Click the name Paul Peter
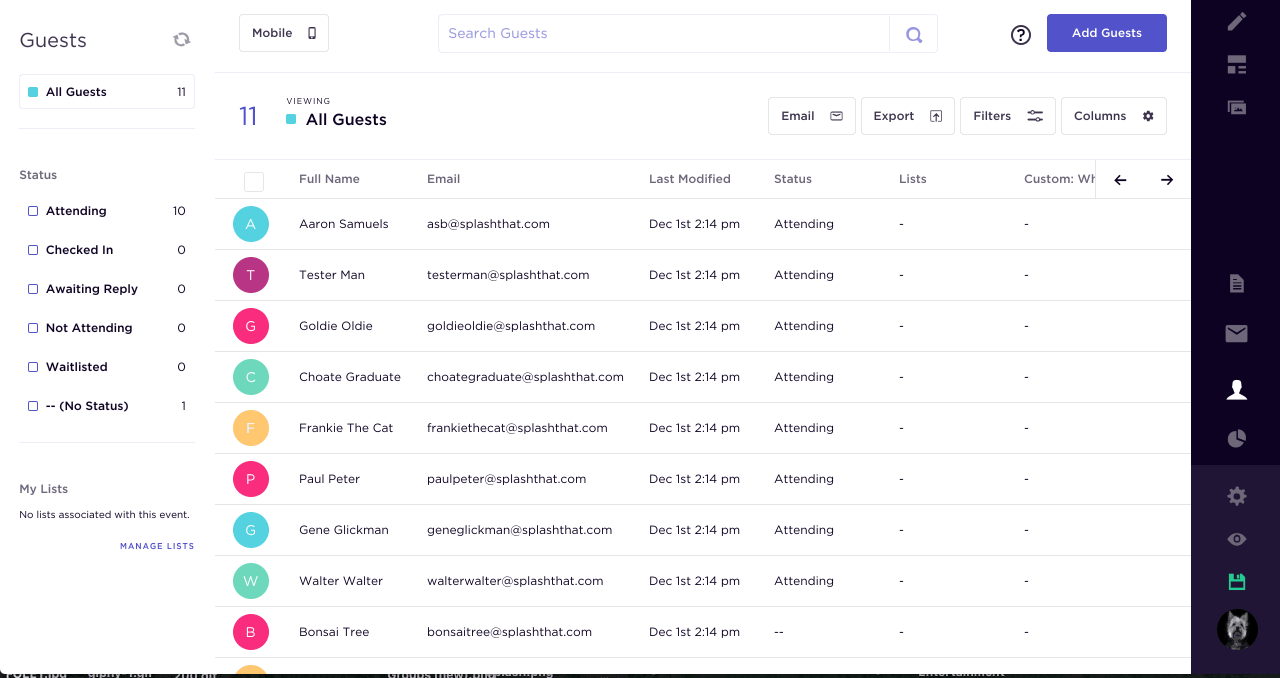1280x678 pixels. coord(329,479)
